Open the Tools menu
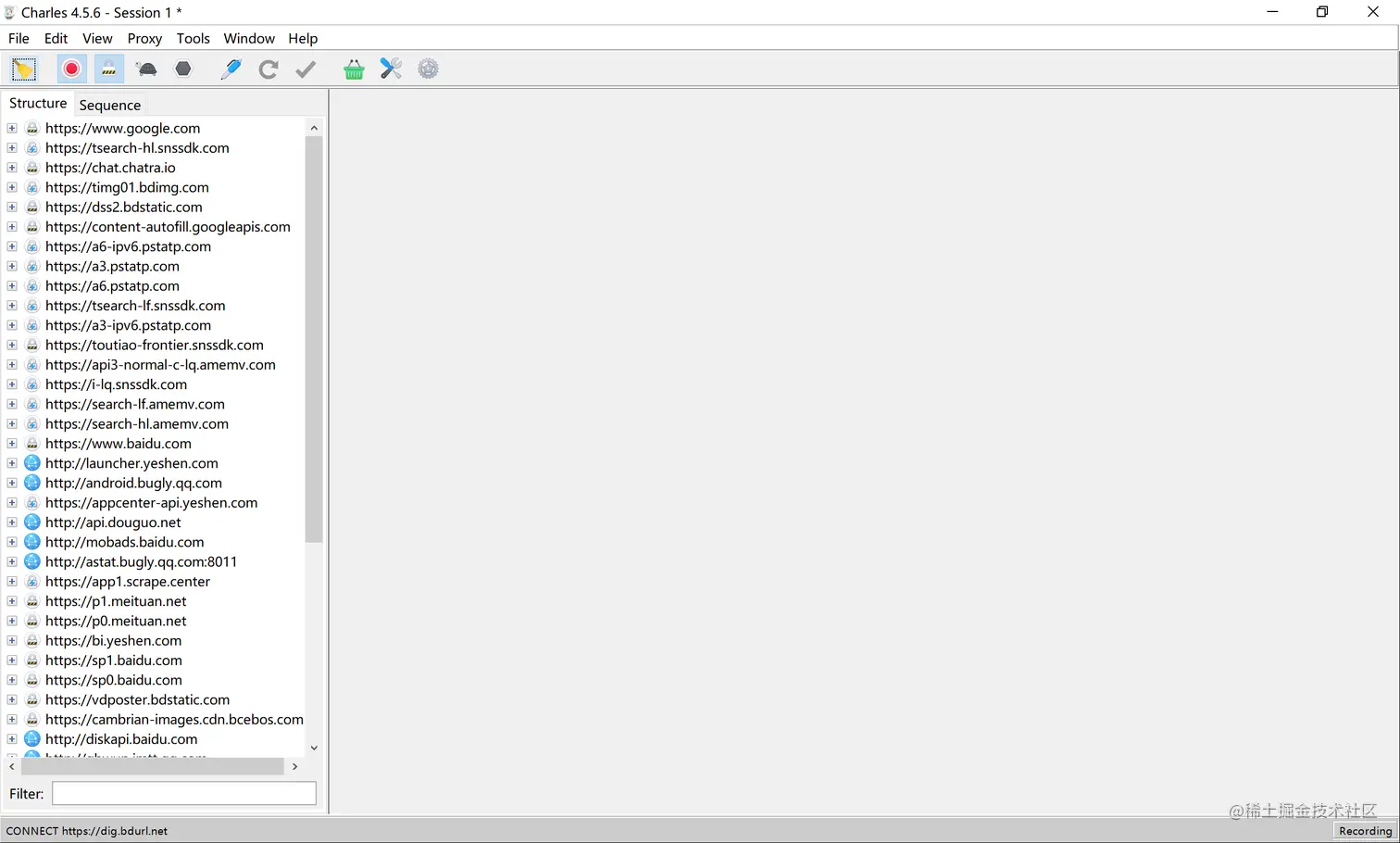The height and width of the screenshot is (843, 1400). click(x=193, y=38)
